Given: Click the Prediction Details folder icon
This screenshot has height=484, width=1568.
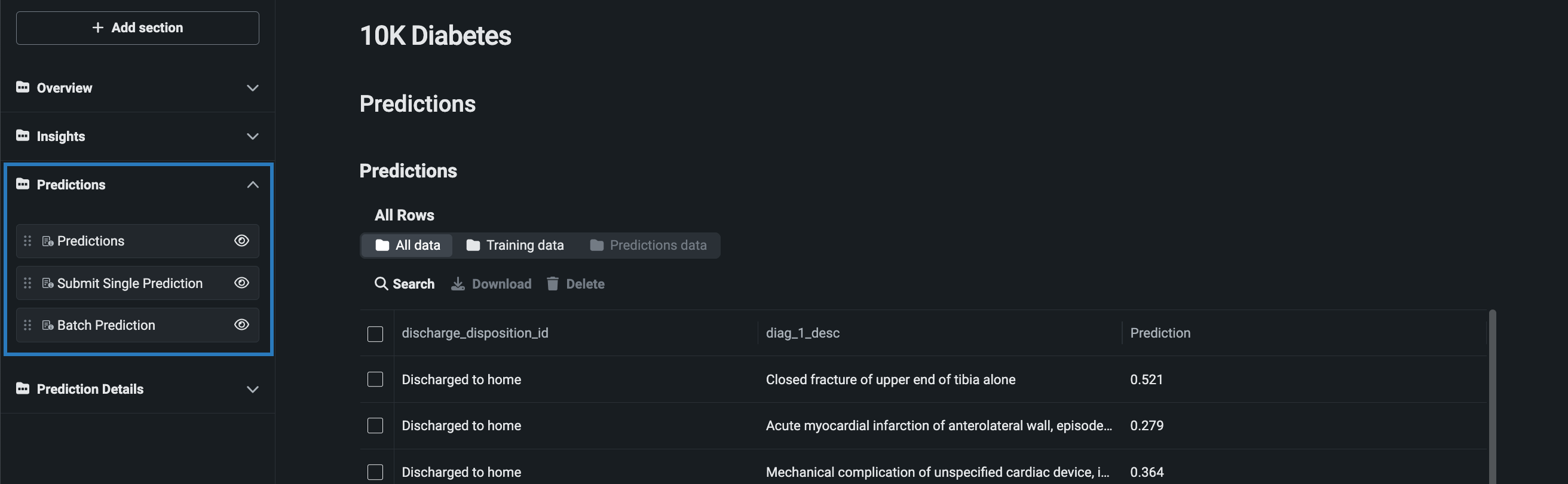Looking at the screenshot, I should tap(23, 388).
